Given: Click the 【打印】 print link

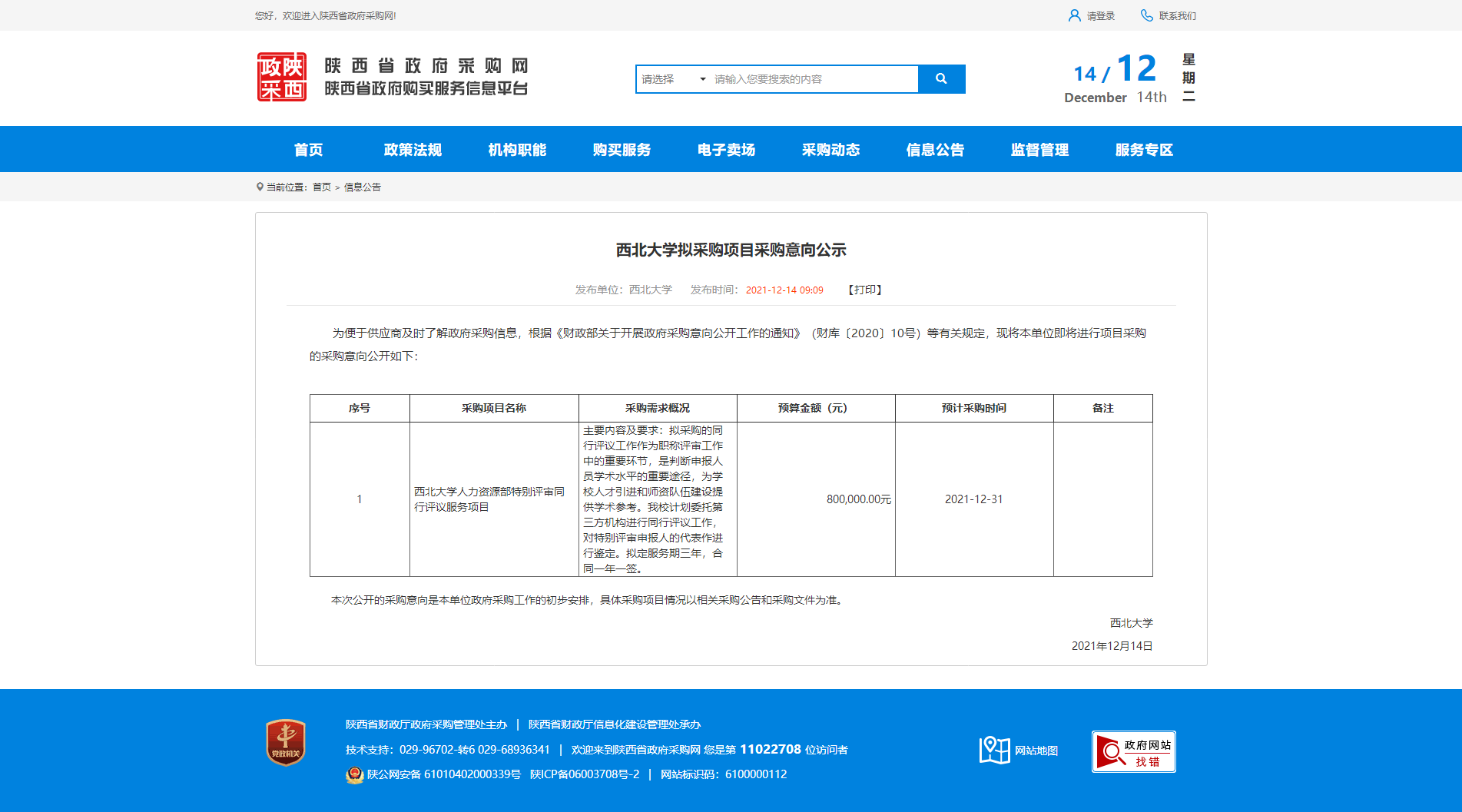Looking at the screenshot, I should pyautogui.click(x=864, y=290).
